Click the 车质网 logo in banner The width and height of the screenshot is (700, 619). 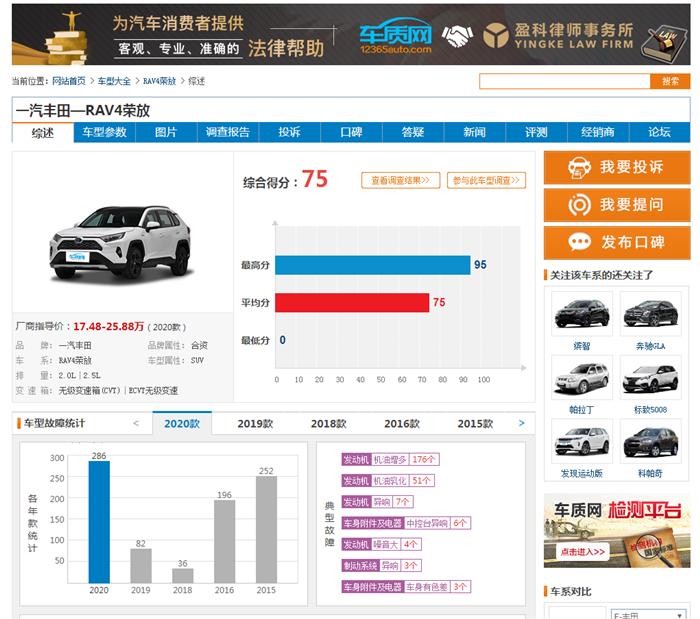click(396, 37)
